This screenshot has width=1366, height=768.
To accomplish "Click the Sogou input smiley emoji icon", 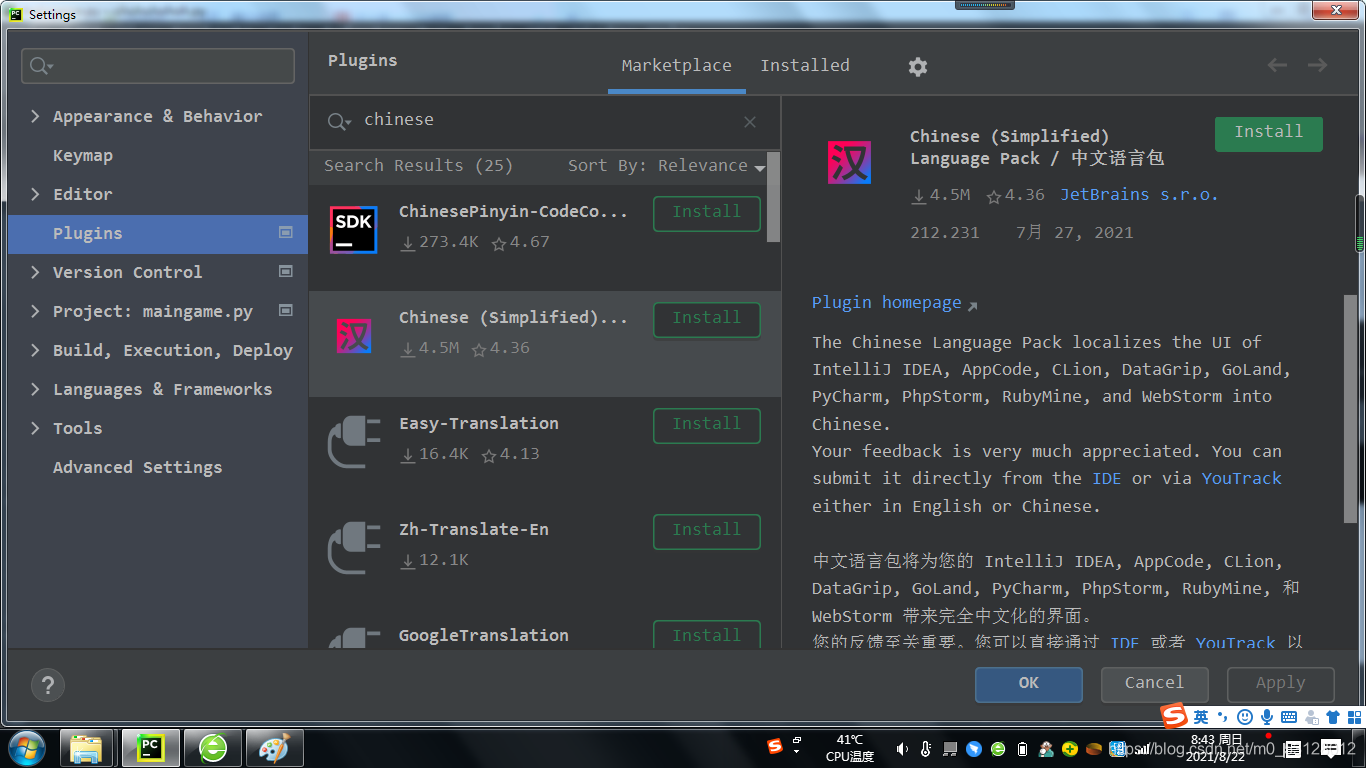I will [x=1245, y=717].
